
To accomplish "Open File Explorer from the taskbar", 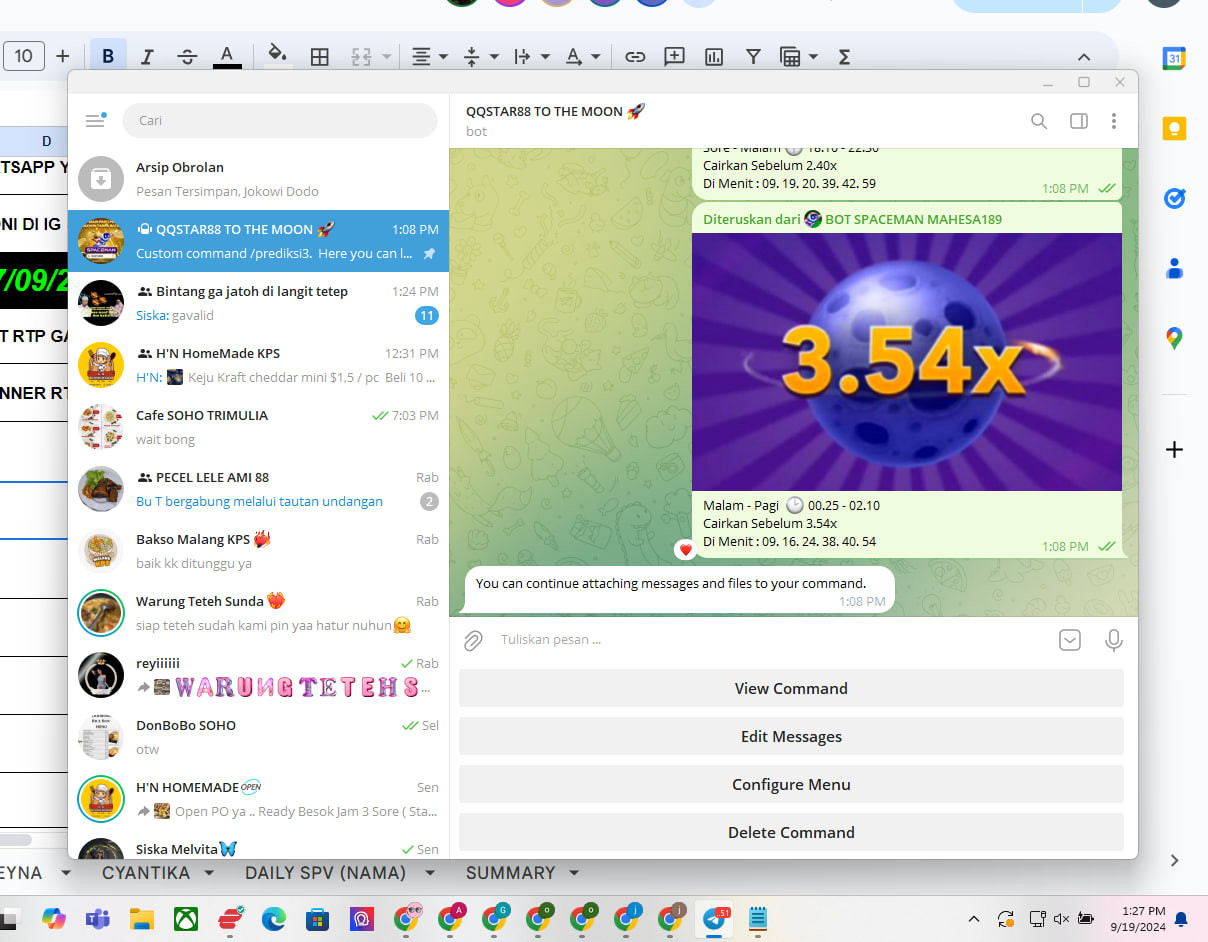I will click(x=142, y=918).
